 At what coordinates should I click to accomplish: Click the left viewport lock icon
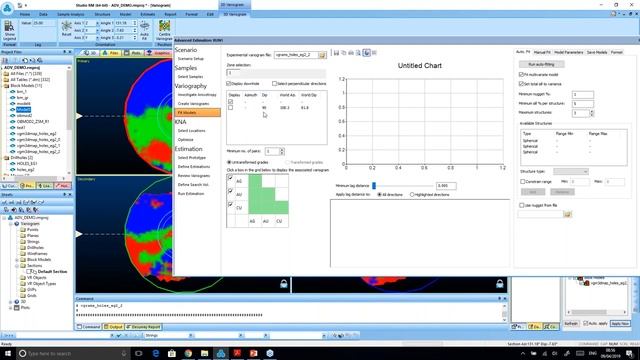(x=284, y=284)
